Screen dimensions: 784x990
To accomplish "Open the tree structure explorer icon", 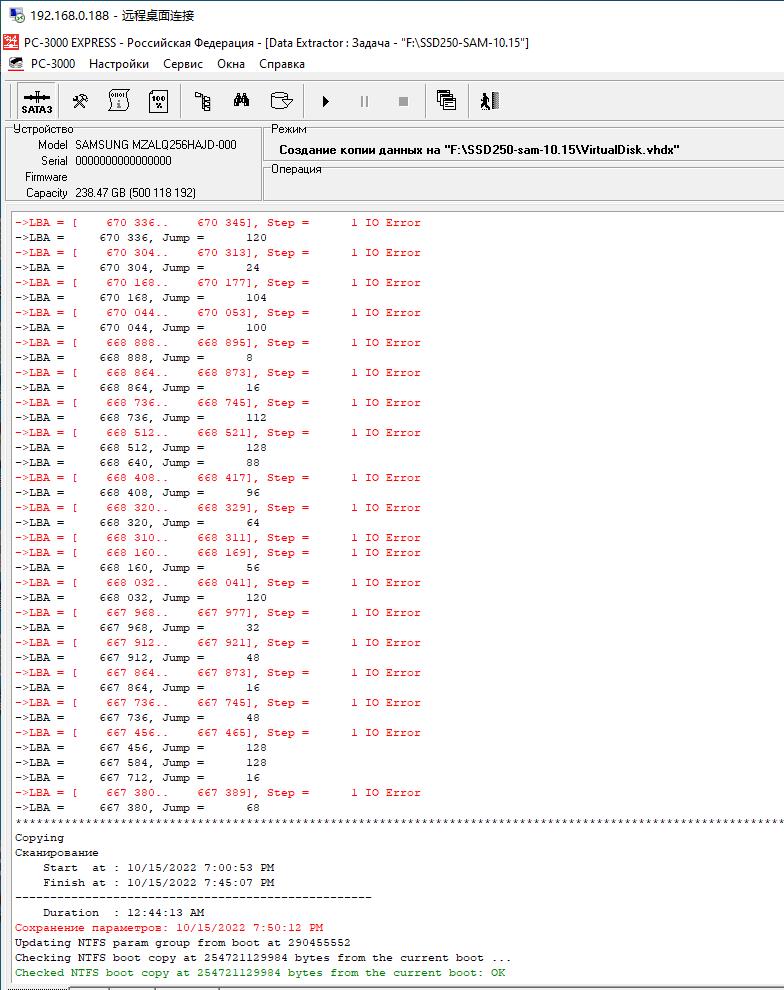I will coord(203,101).
